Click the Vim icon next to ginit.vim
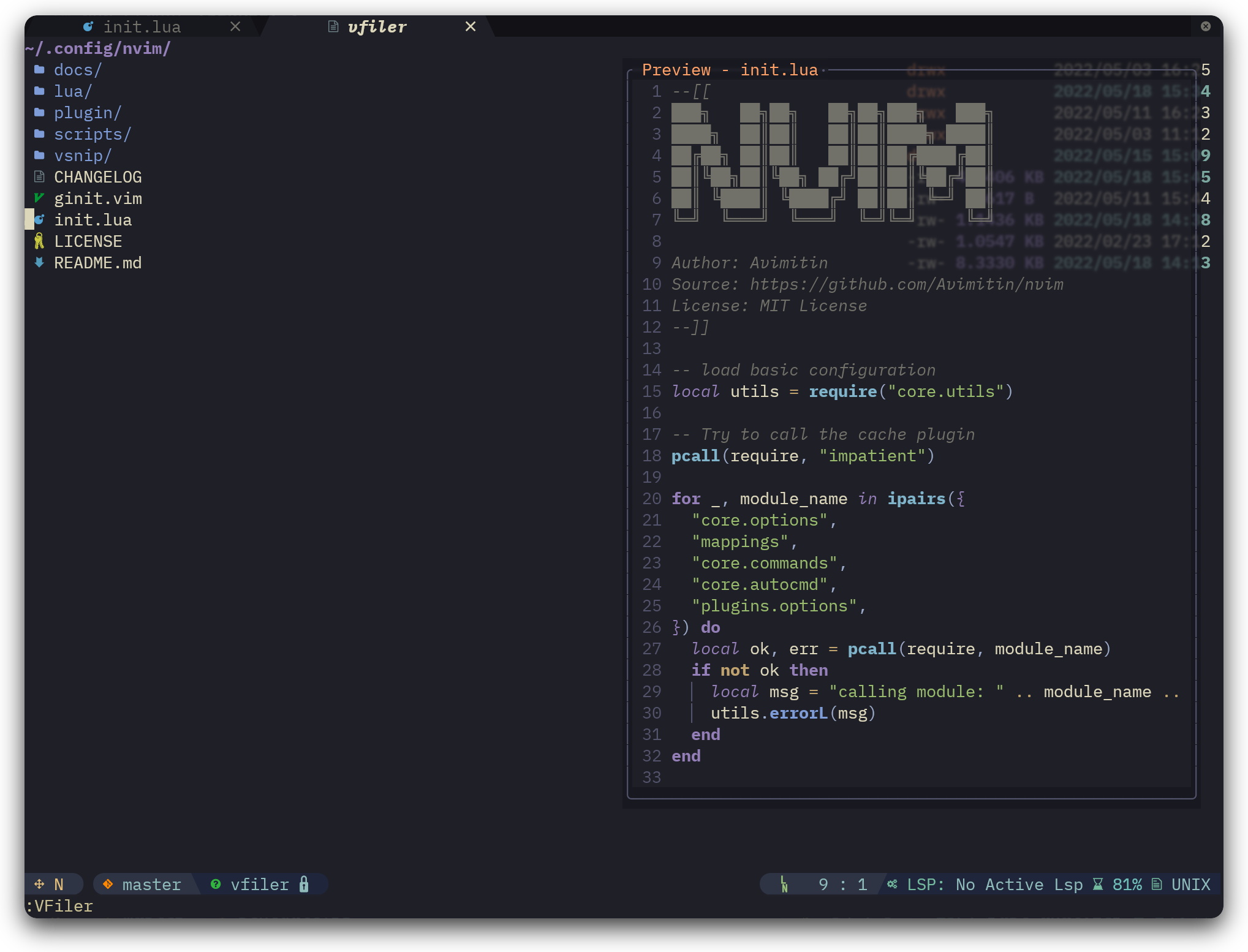This screenshot has width=1248, height=952. pyautogui.click(x=39, y=198)
